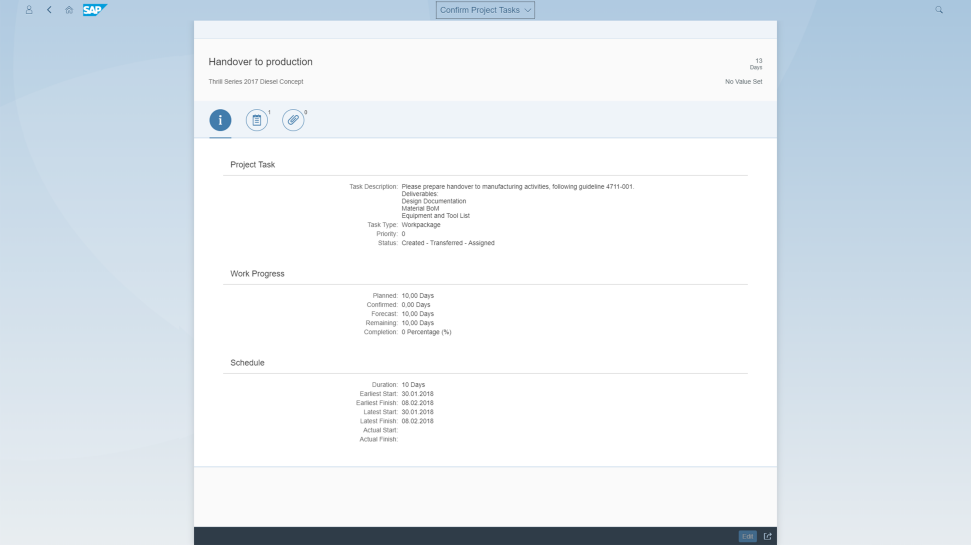Select the Handover to production title
Screen dimensions: 971x545
[x=260, y=62]
